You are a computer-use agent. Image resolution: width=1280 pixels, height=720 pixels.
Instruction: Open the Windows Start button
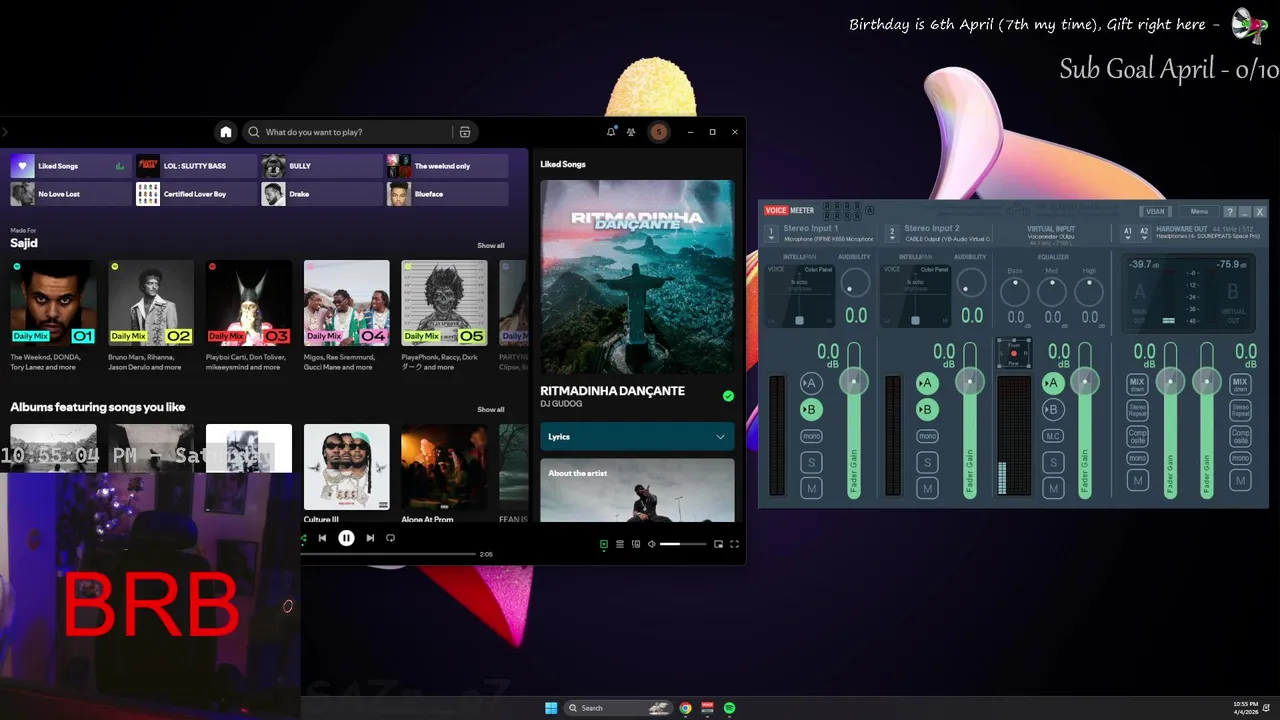pyautogui.click(x=551, y=708)
